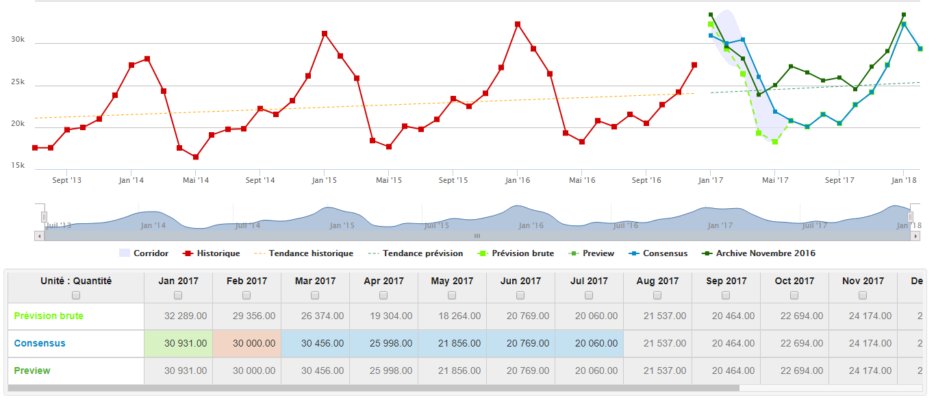
Task: Check the Mar 2017 column checkbox
Action: [x=315, y=295]
